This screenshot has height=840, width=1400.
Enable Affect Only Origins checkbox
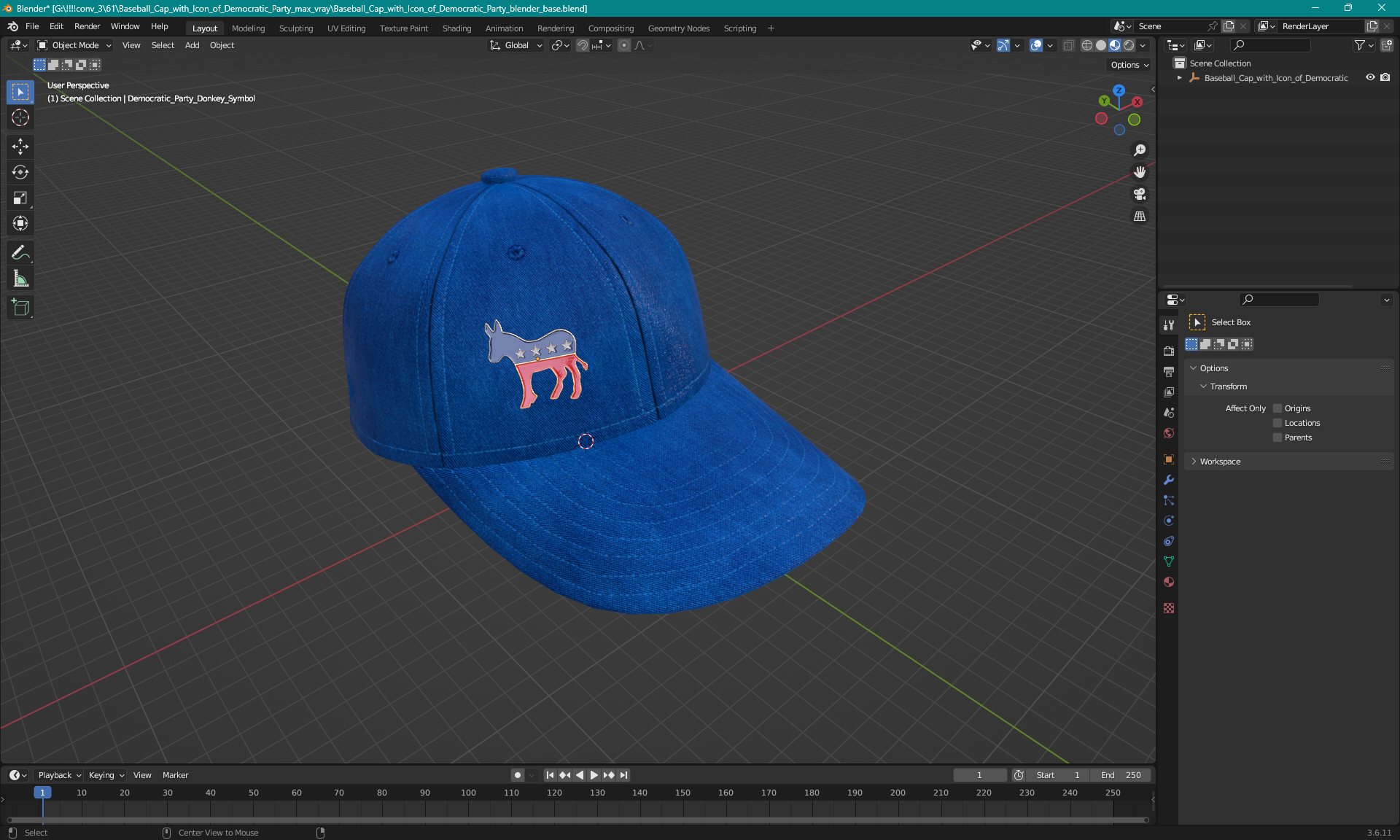[1277, 408]
